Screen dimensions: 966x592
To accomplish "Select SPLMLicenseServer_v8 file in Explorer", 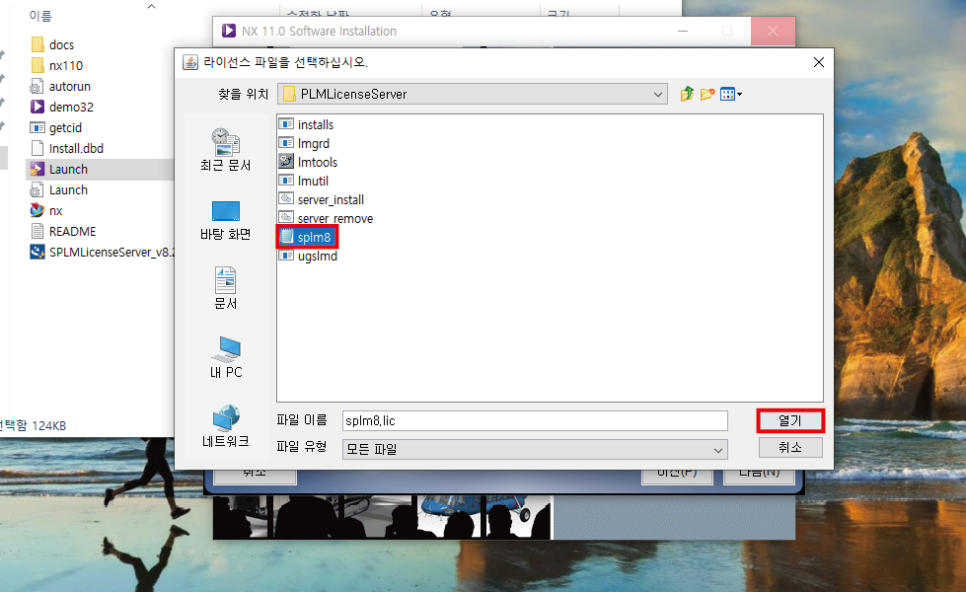I will click(x=102, y=252).
